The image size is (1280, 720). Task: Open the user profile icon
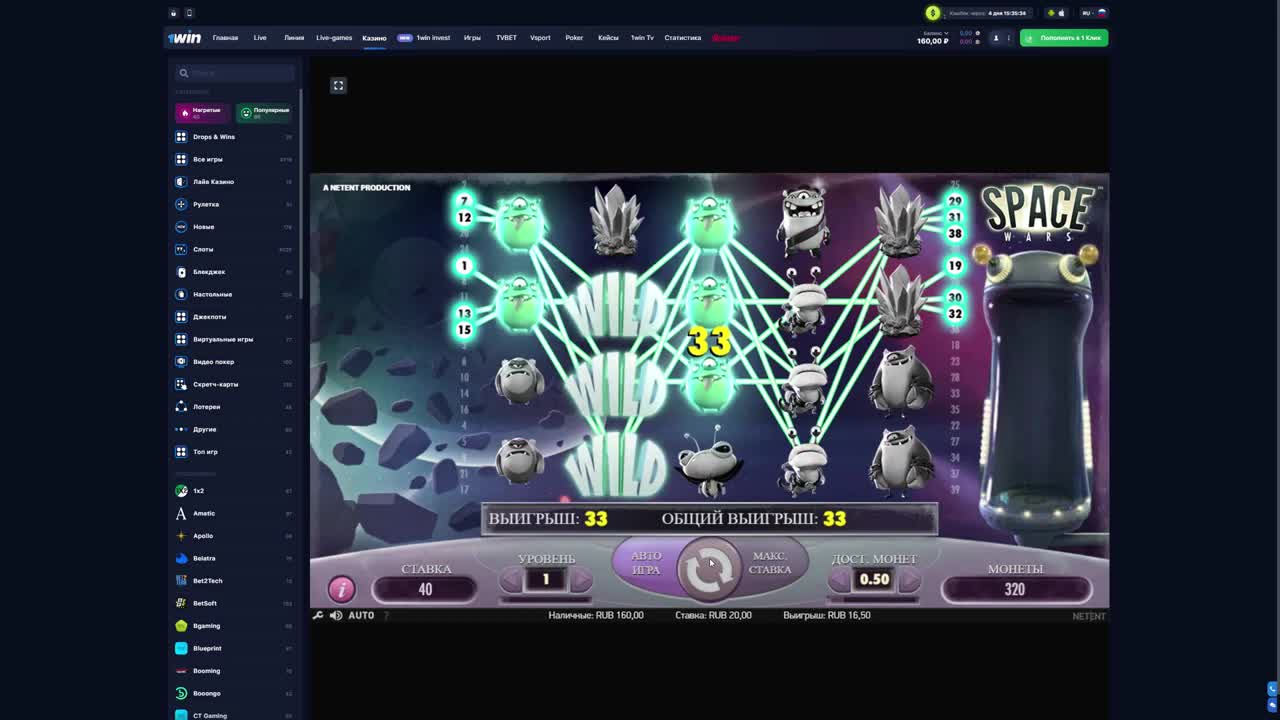tap(995, 38)
